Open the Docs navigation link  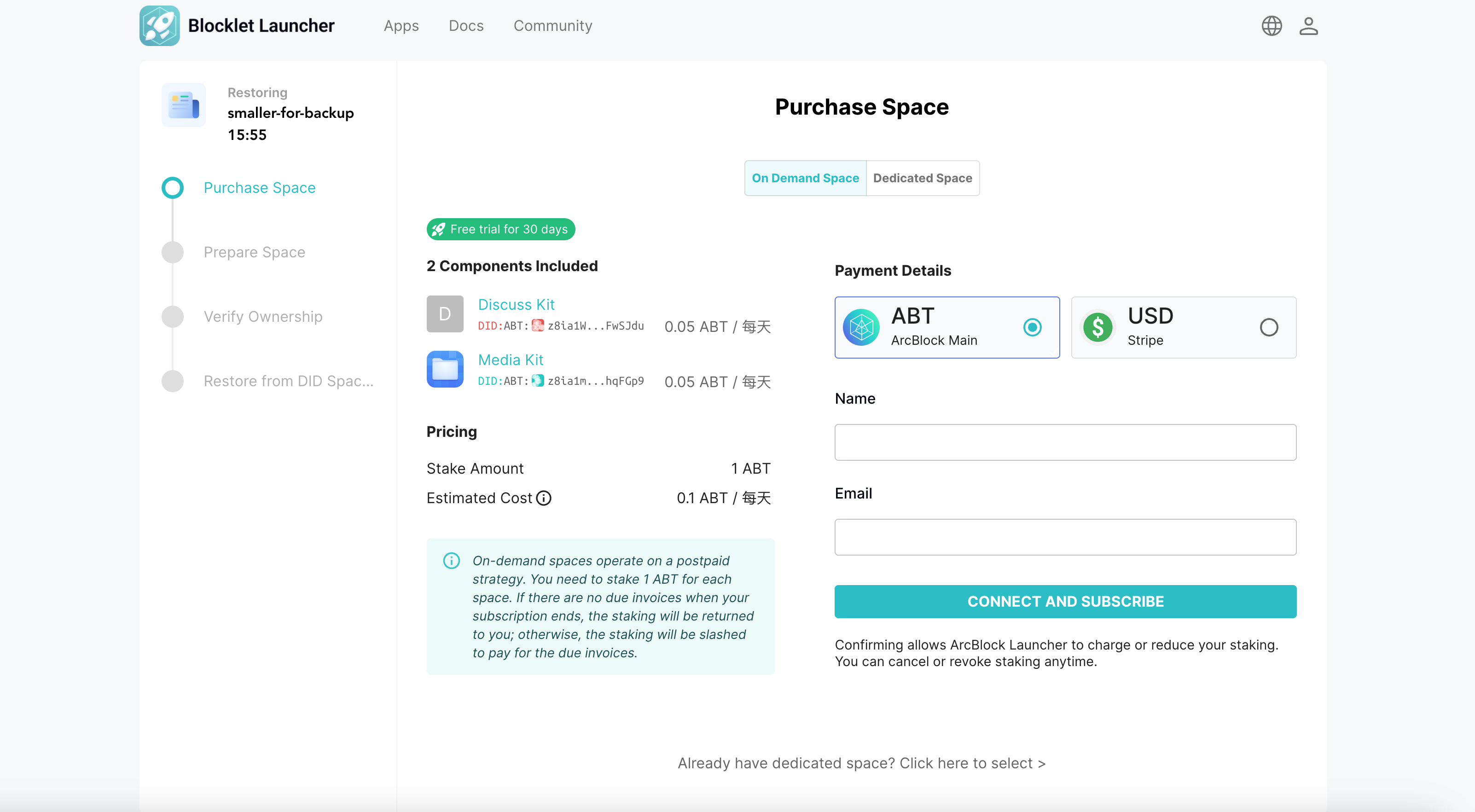(466, 26)
